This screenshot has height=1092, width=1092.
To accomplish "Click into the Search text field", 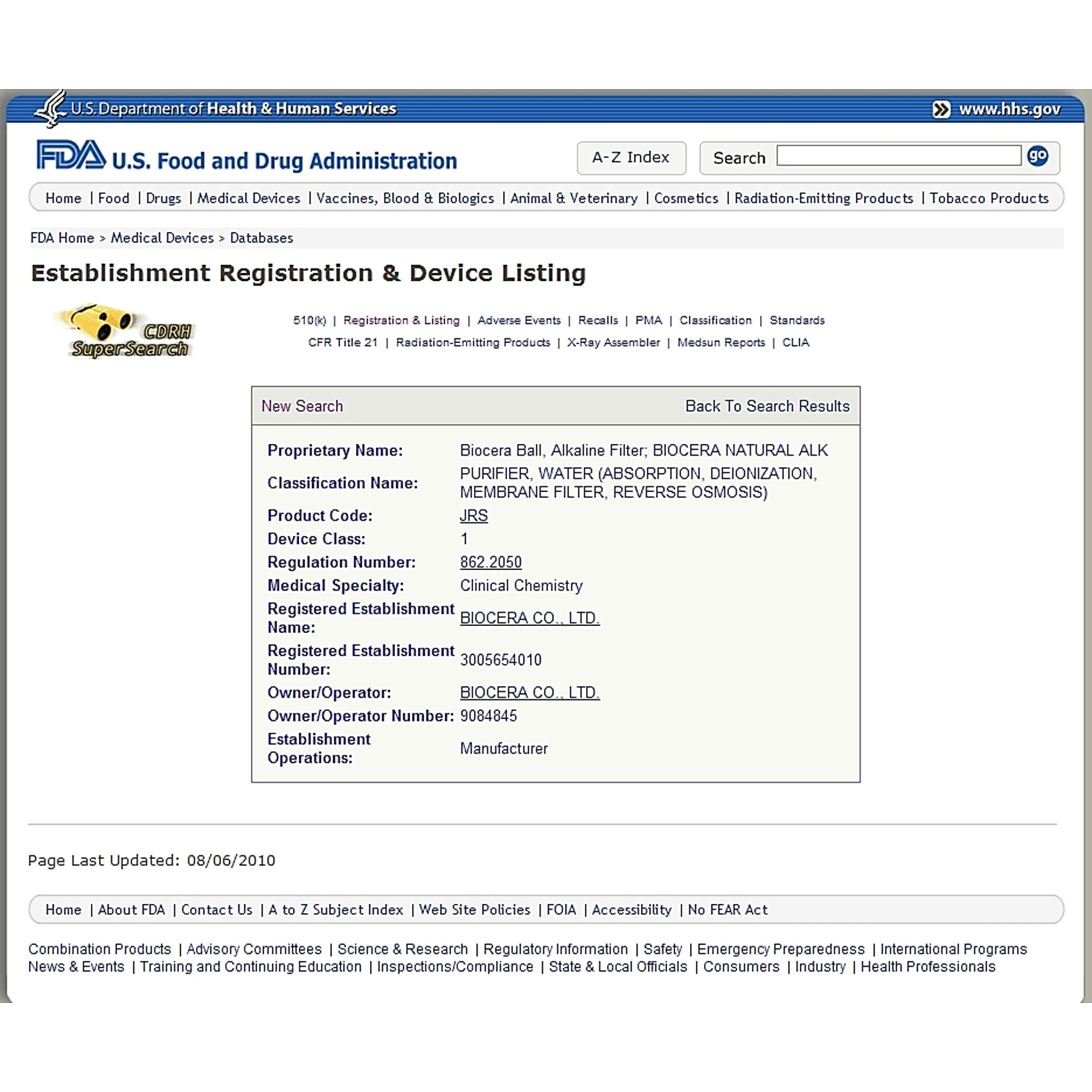I will (898, 156).
